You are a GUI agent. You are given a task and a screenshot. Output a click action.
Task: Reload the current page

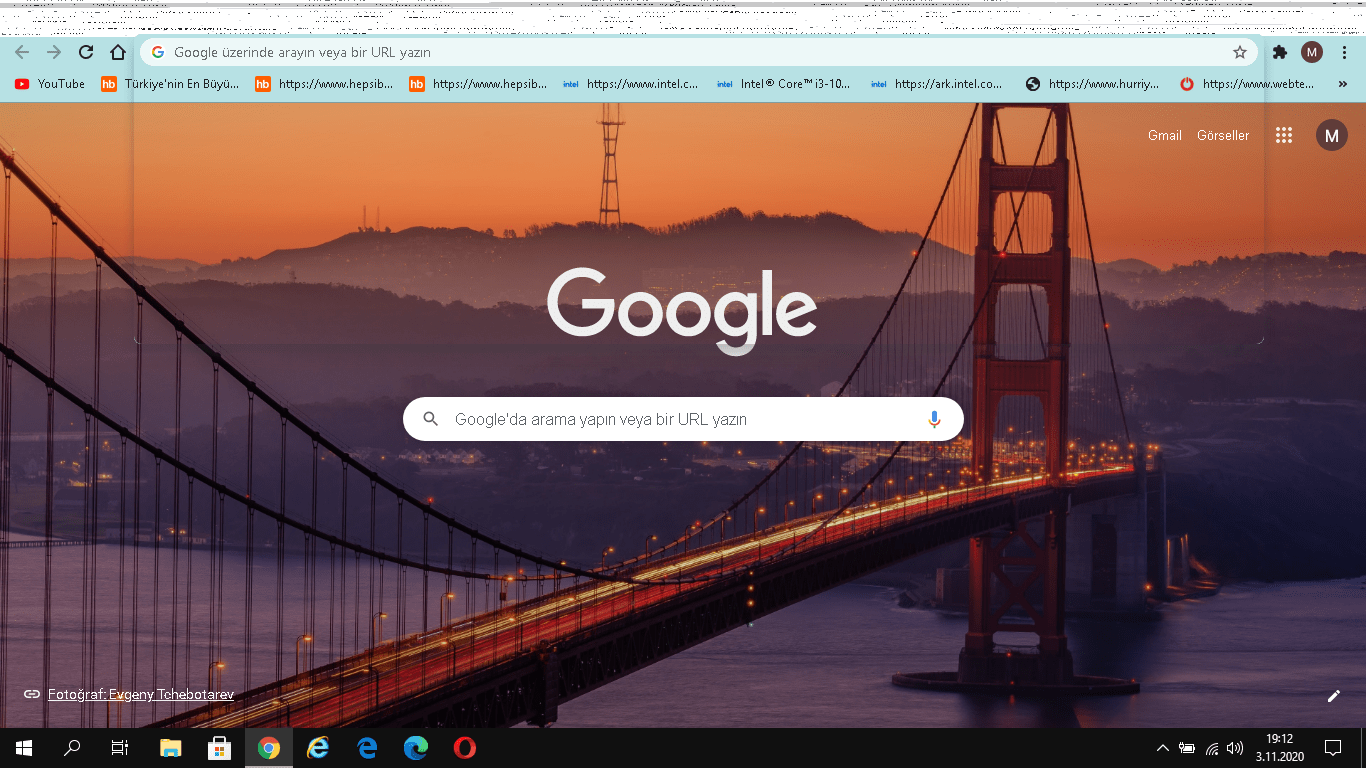[86, 52]
